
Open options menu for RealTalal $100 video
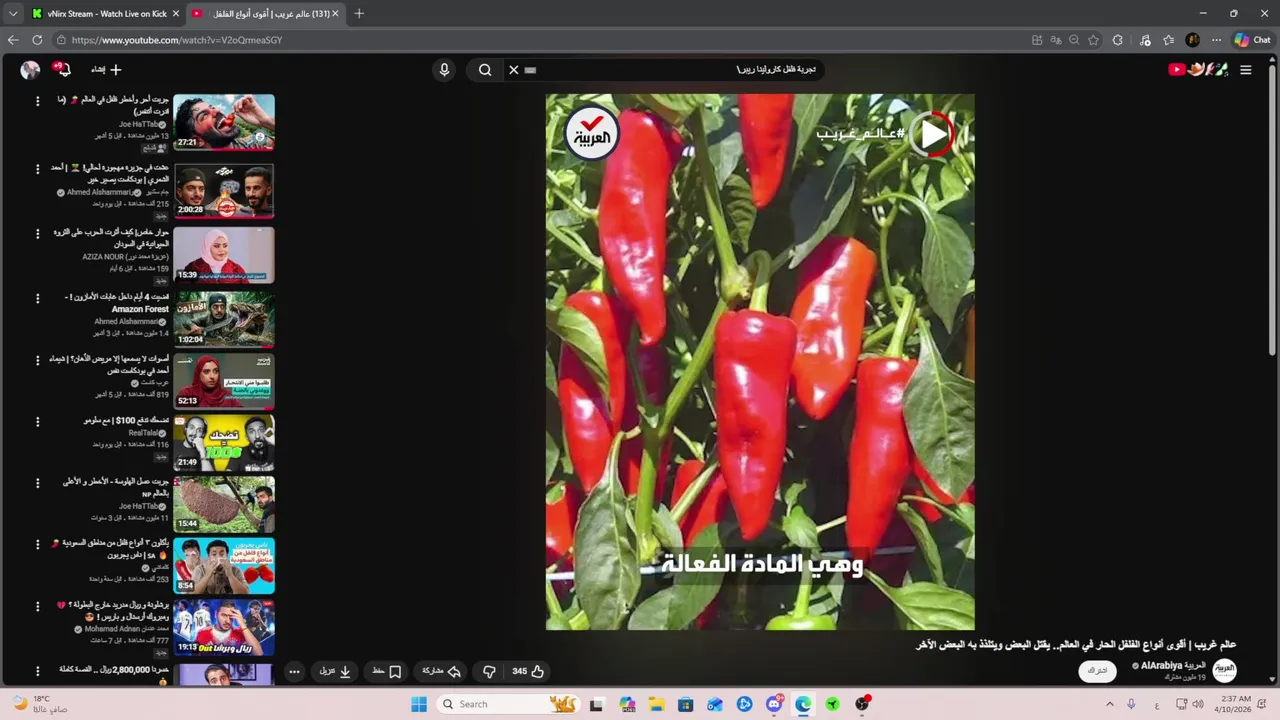[38, 421]
